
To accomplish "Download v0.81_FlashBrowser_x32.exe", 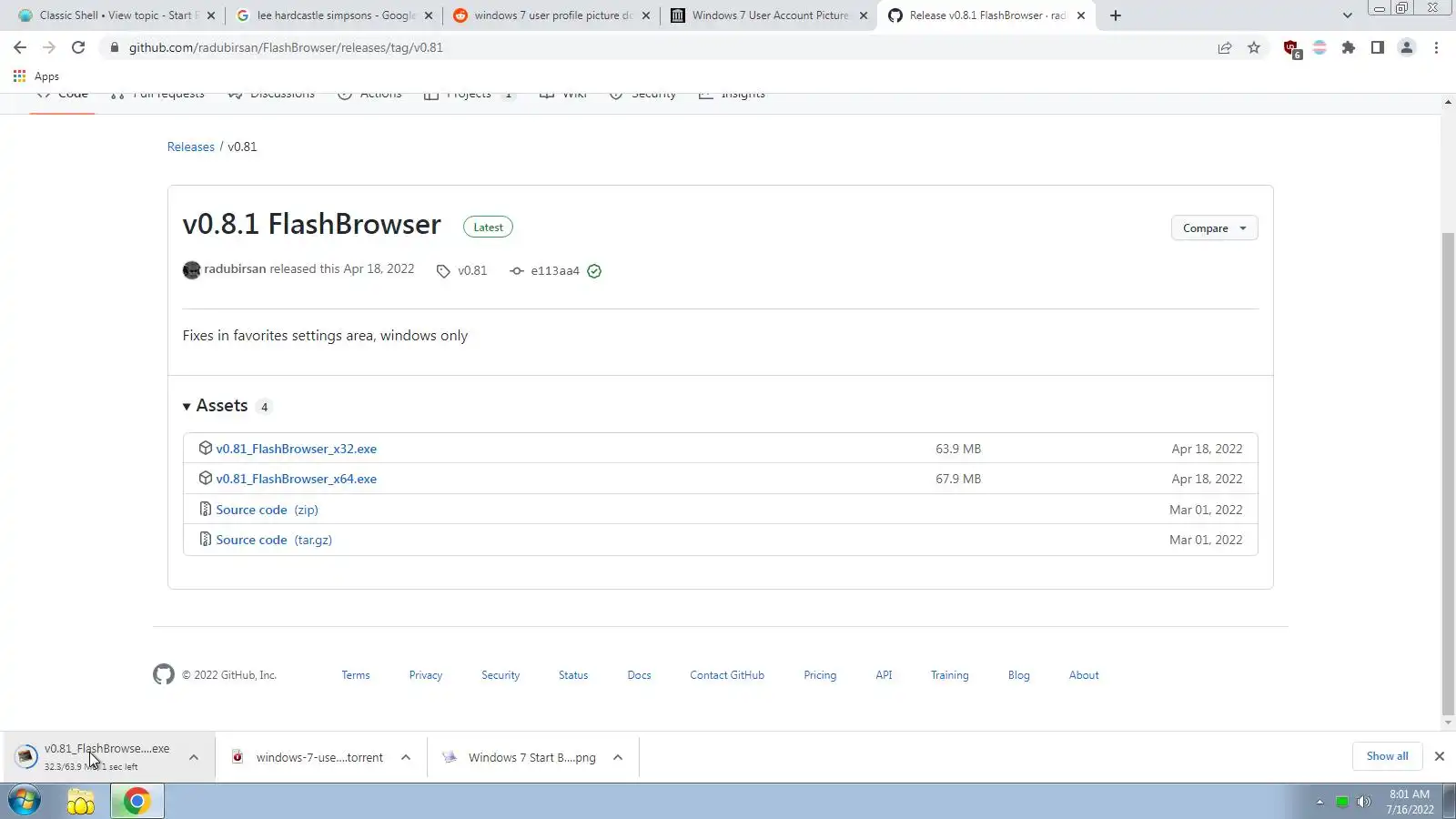I will (x=297, y=449).
